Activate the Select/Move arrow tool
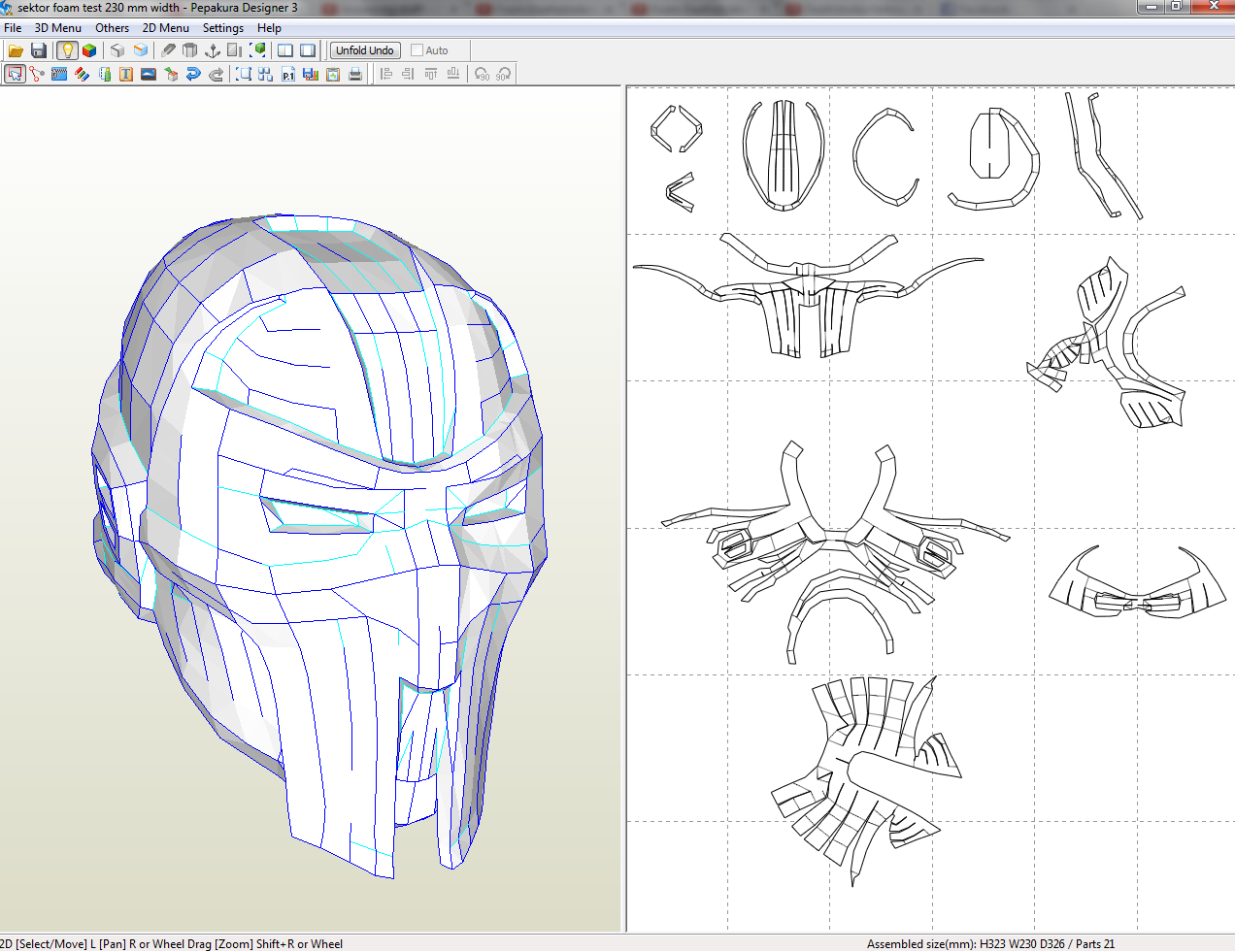 pos(15,74)
